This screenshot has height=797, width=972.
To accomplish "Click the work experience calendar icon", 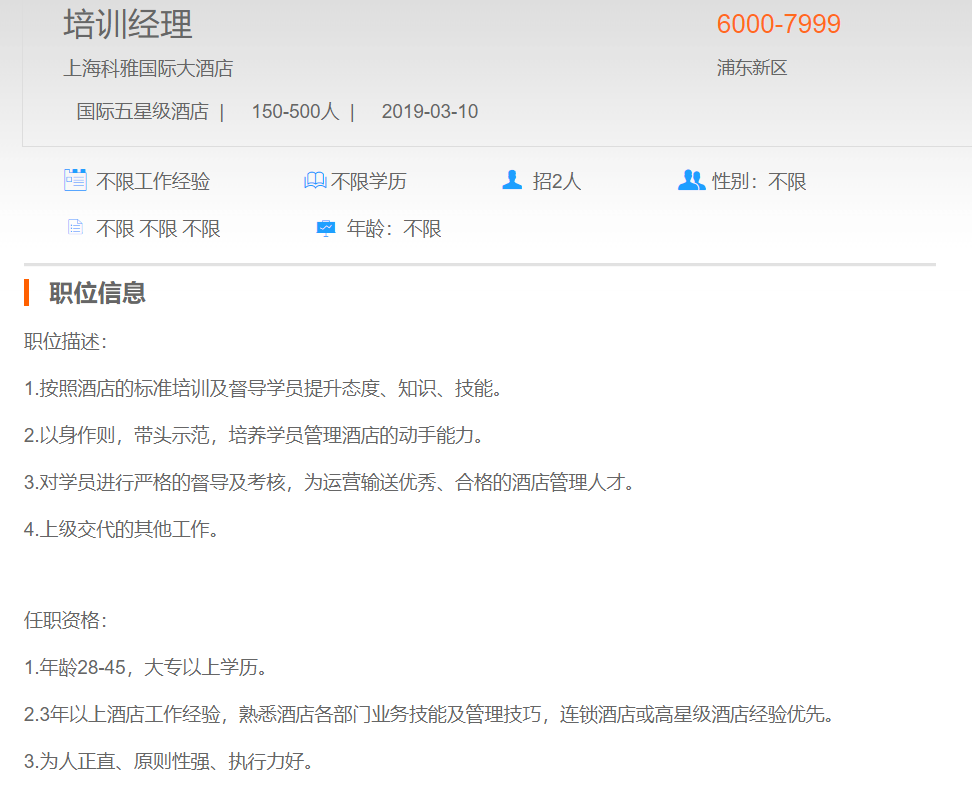I will click(75, 180).
